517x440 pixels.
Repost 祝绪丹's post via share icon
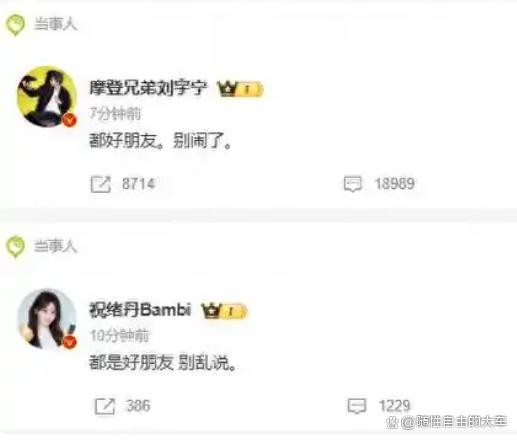tap(105, 406)
